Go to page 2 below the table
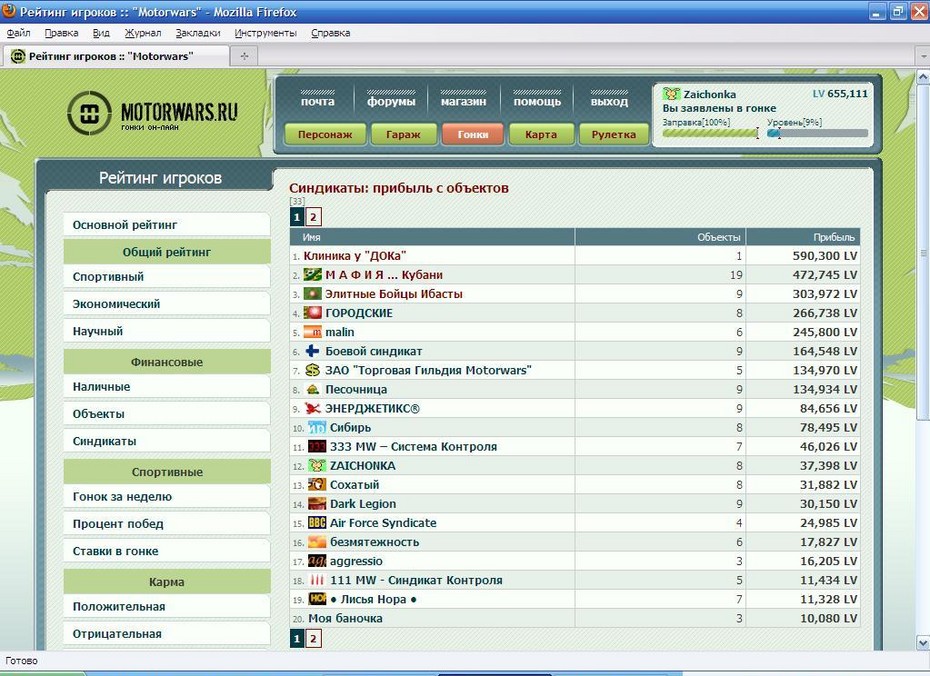930x676 pixels. point(313,639)
